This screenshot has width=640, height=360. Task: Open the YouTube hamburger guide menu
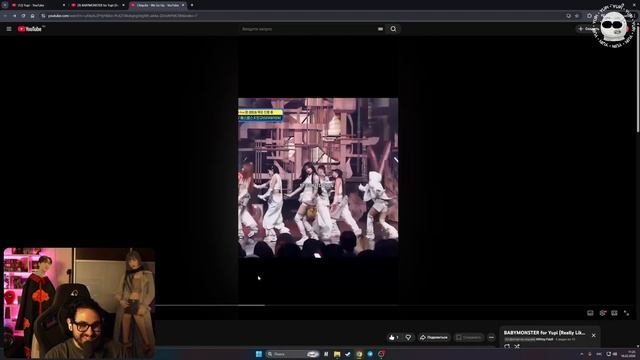point(9,29)
